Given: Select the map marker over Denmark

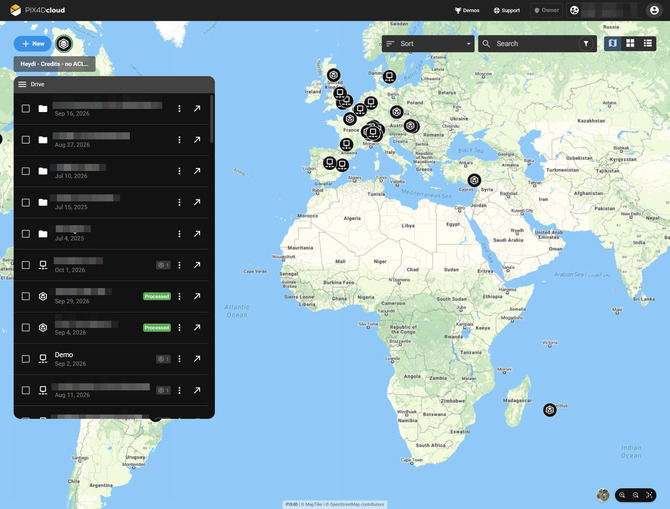Looking at the screenshot, I should pos(389,76).
